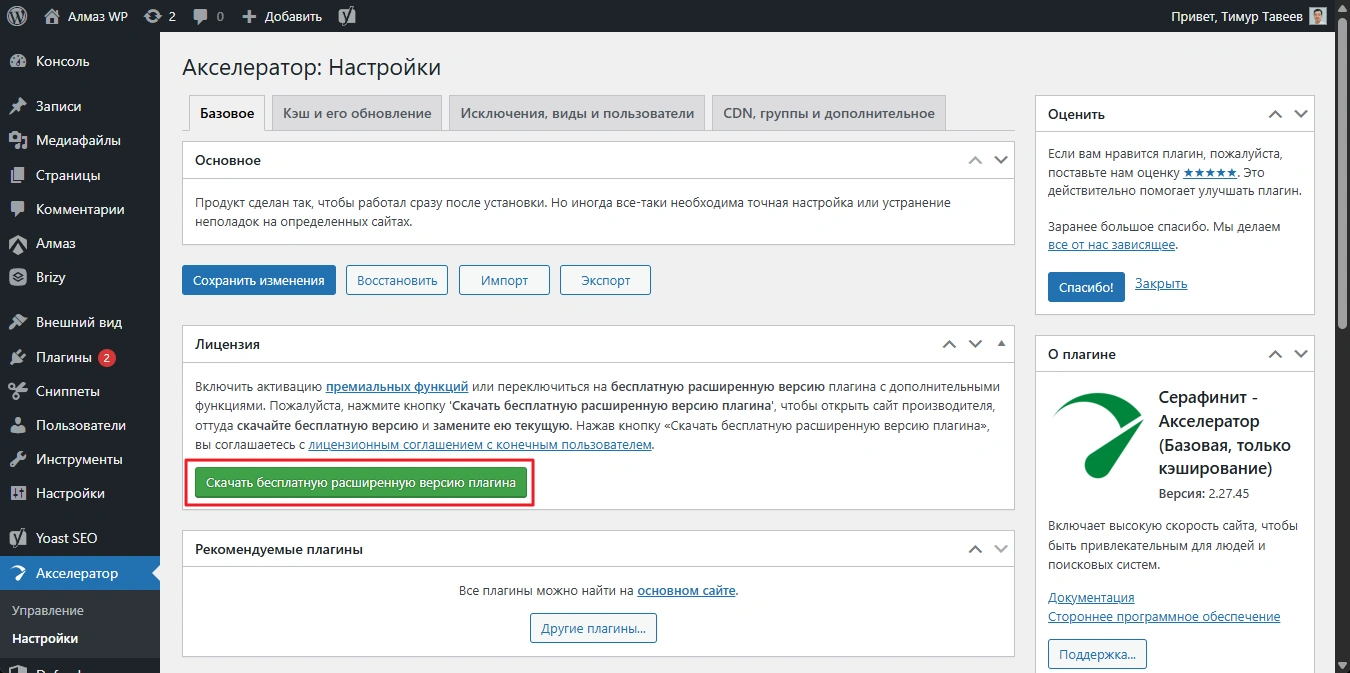Viewport: 1350px width, 673px height.
Task: Open Brizy in the sidebar
Action: click(50, 277)
